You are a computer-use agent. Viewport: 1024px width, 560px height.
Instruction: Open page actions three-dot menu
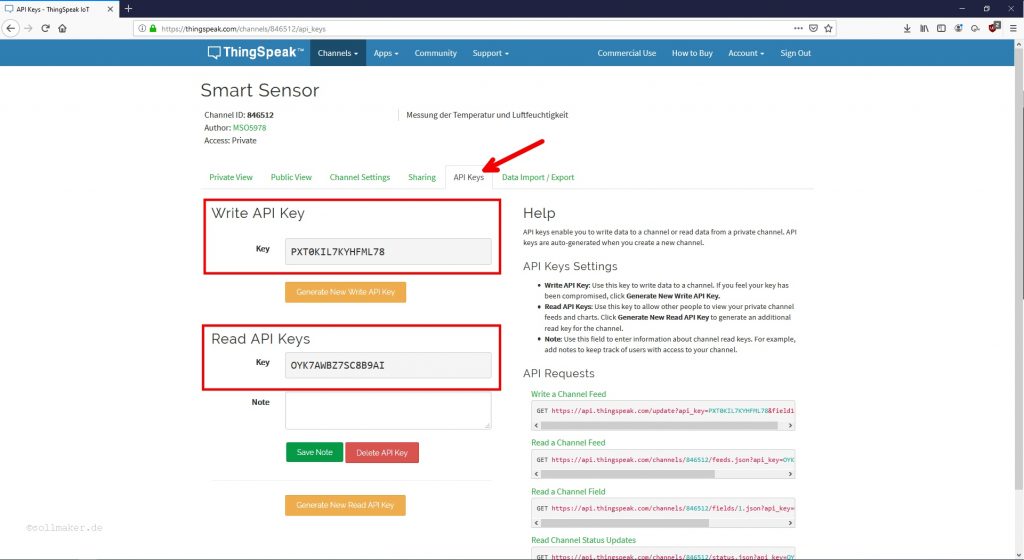(798, 28)
